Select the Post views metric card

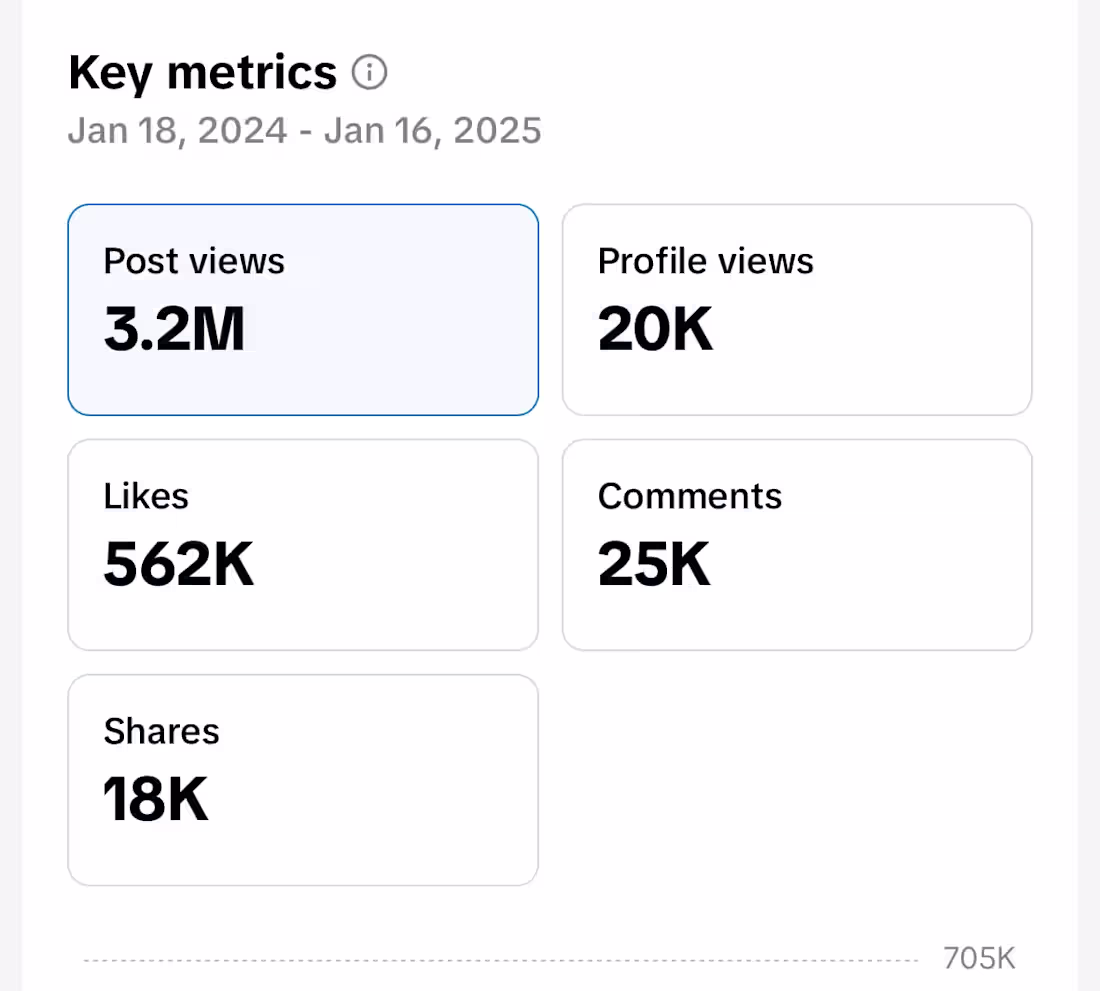pos(303,310)
